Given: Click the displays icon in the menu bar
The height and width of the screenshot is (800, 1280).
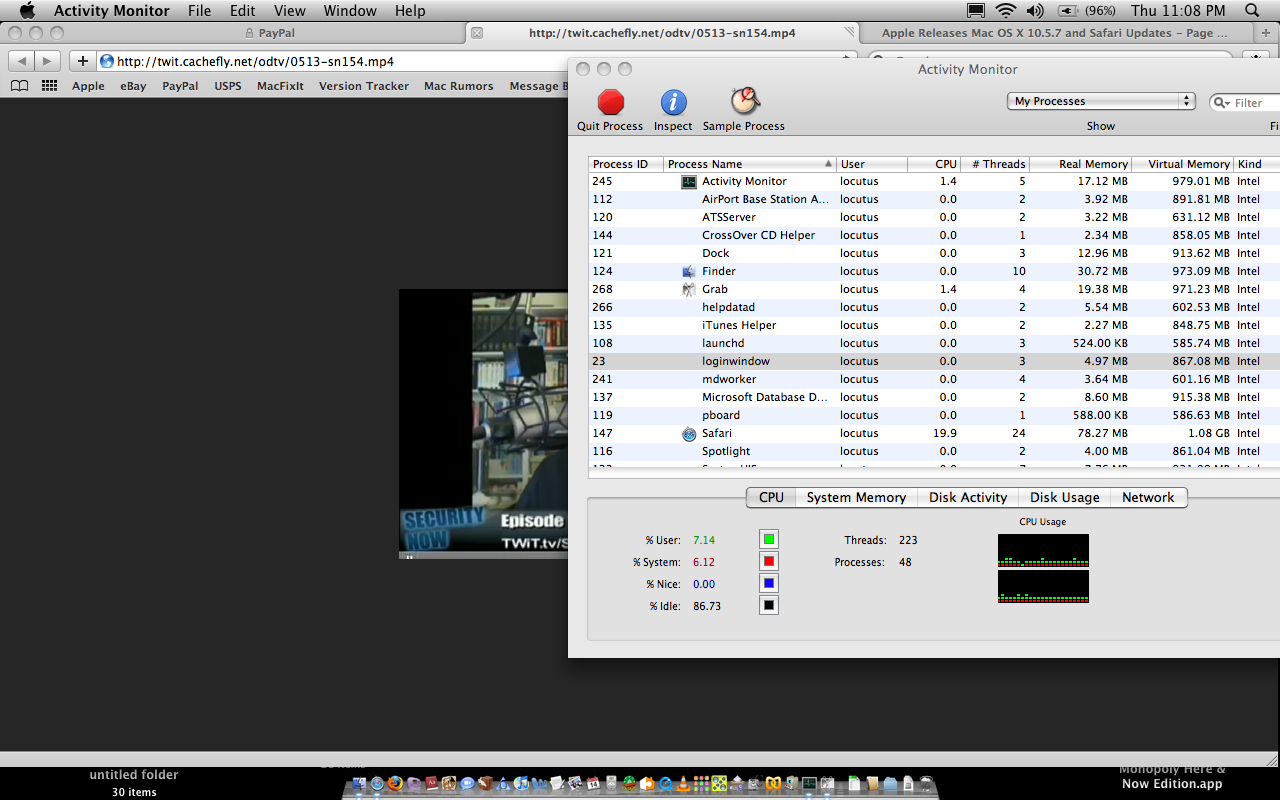Looking at the screenshot, I should pyautogui.click(x=976, y=11).
